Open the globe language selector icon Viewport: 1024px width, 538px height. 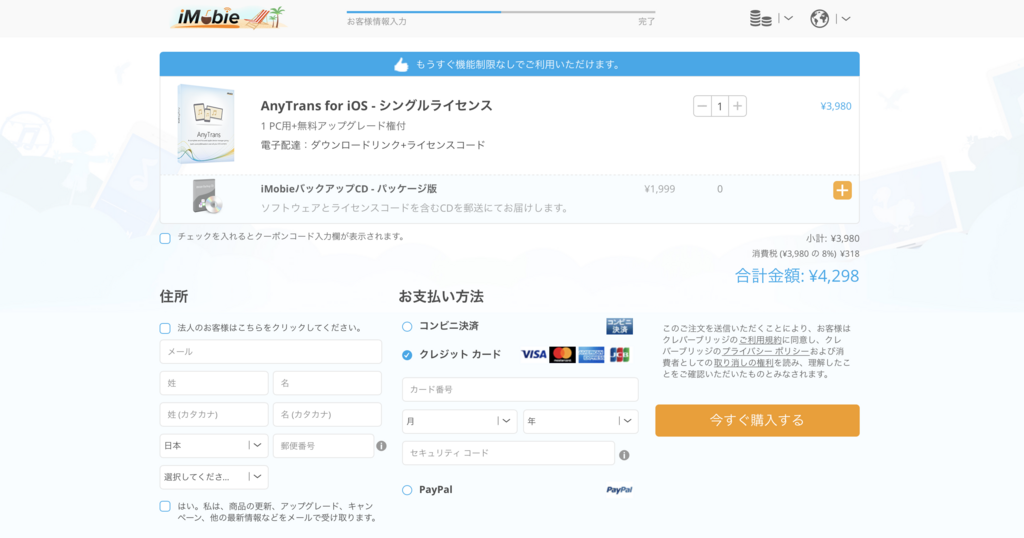pos(820,19)
